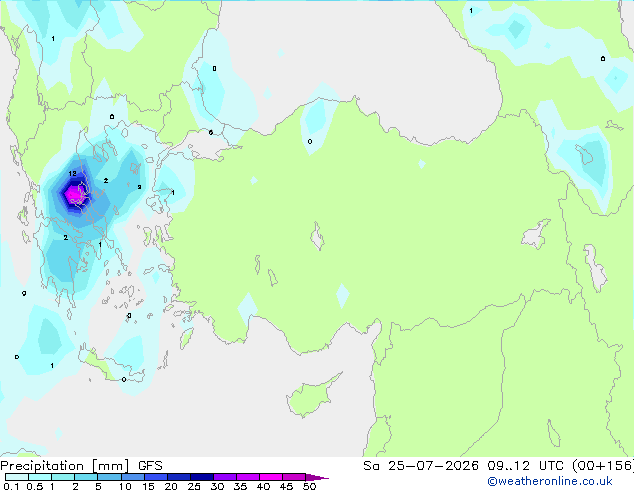Click the "40" legend value
The height and width of the screenshot is (490, 634).
coord(263,486)
